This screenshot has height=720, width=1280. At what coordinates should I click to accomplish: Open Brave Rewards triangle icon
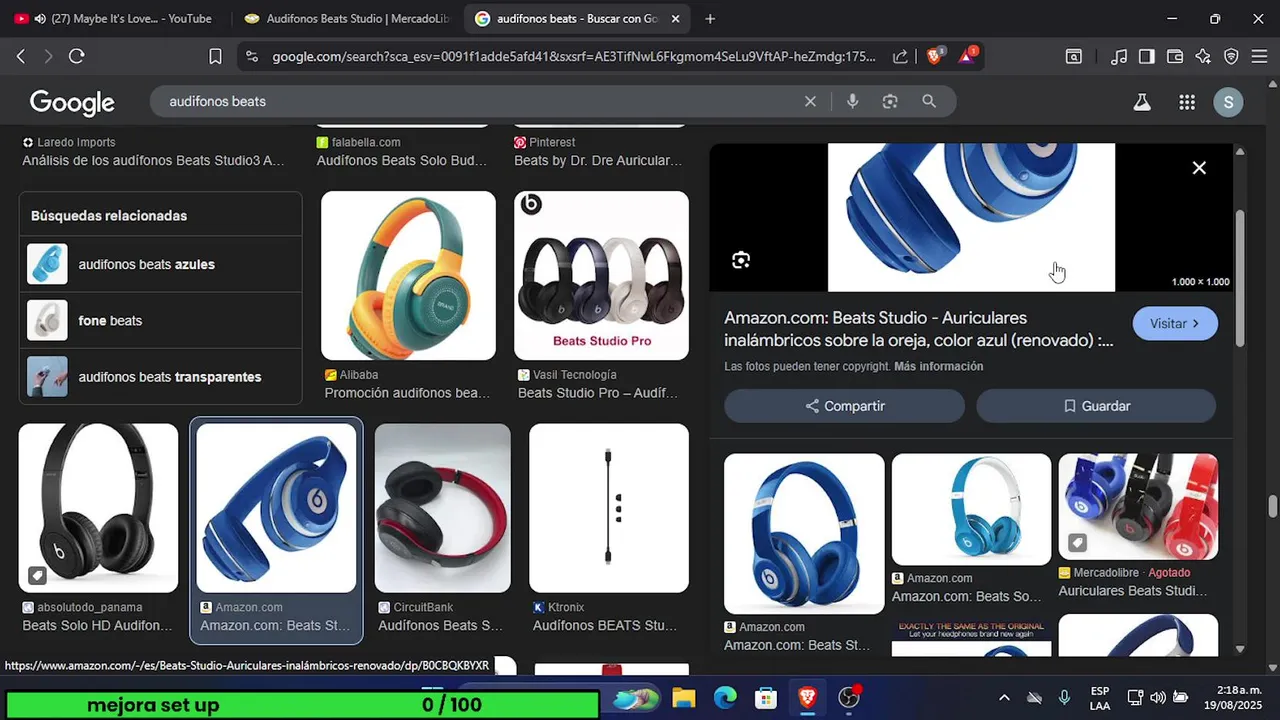(967, 57)
